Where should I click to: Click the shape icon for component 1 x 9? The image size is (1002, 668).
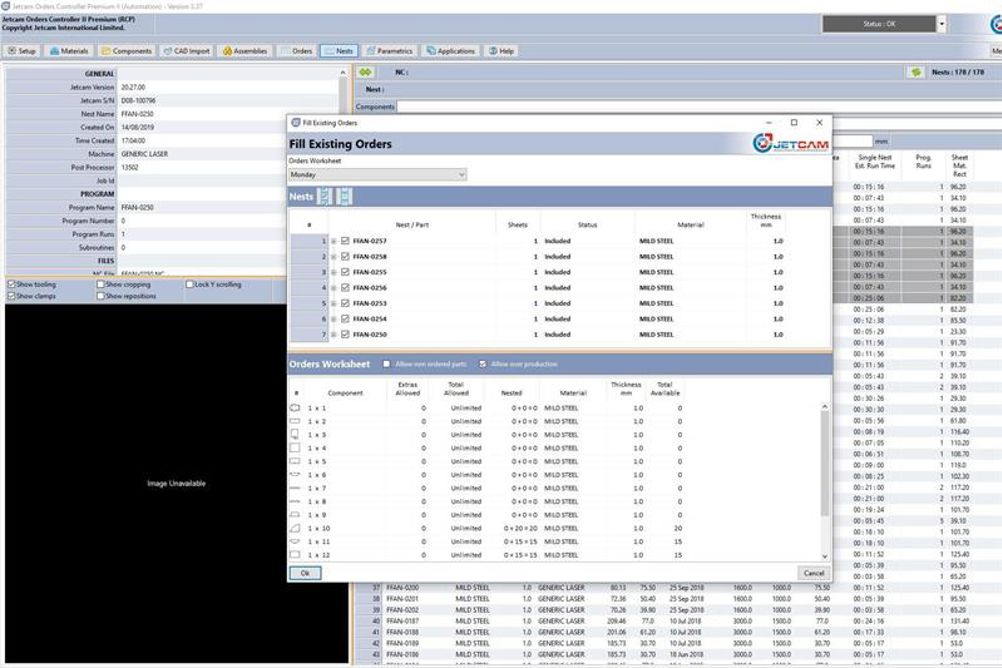pos(295,515)
